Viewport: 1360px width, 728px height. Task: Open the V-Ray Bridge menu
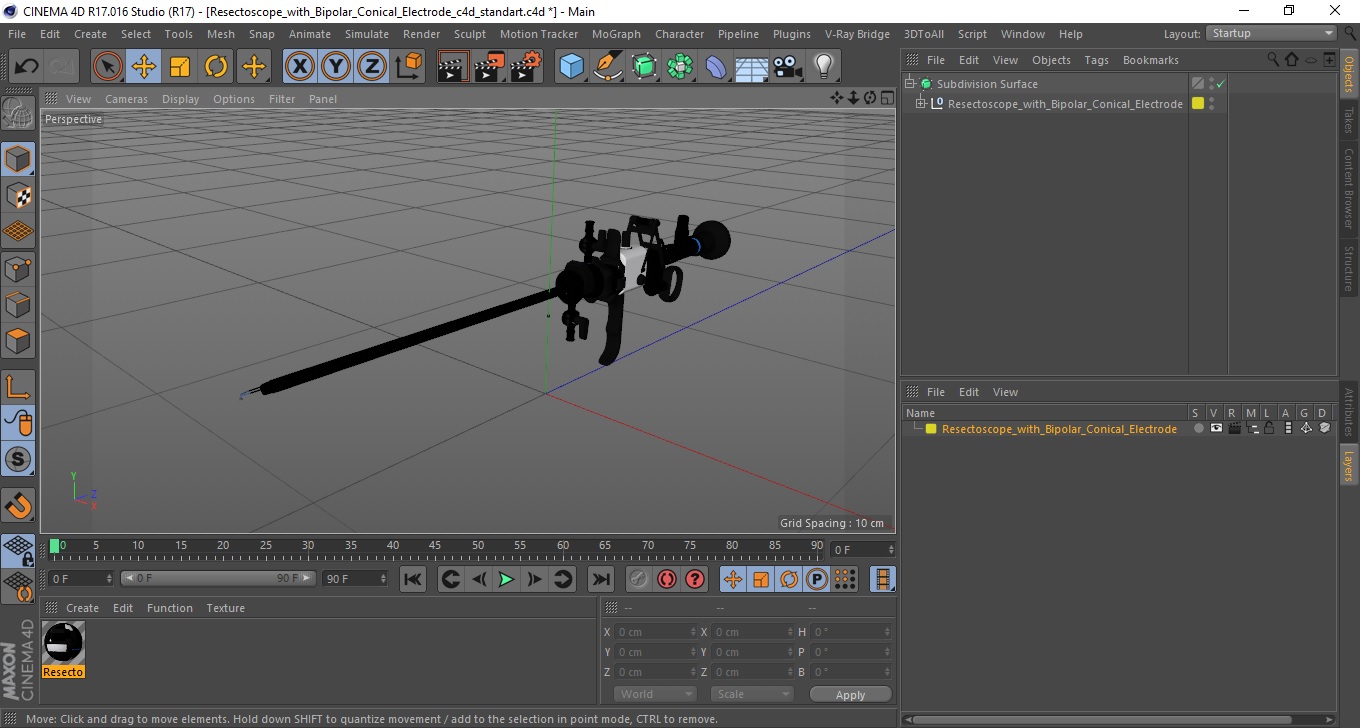coord(857,34)
